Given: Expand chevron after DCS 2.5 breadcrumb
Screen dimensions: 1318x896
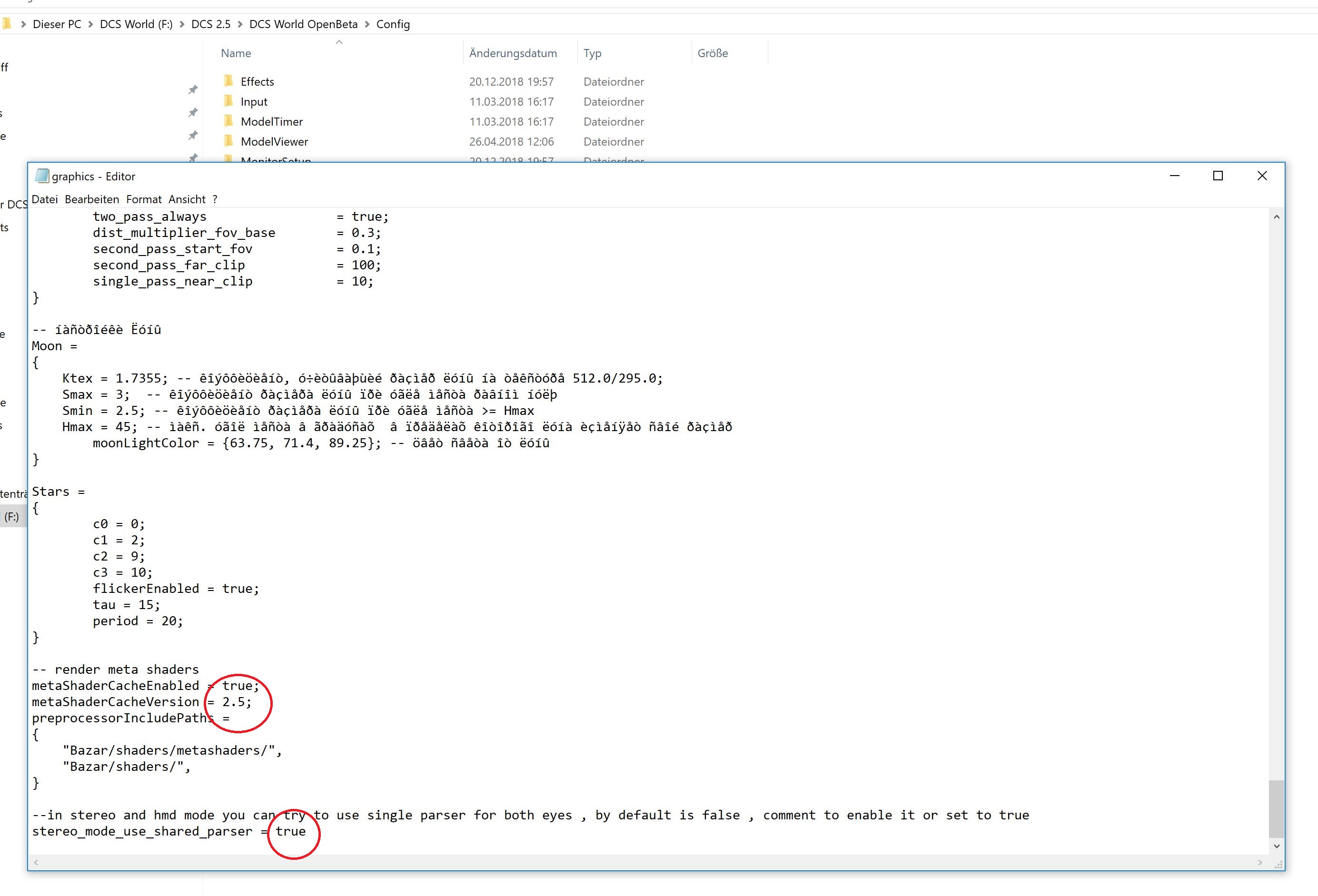Looking at the screenshot, I should (x=240, y=24).
